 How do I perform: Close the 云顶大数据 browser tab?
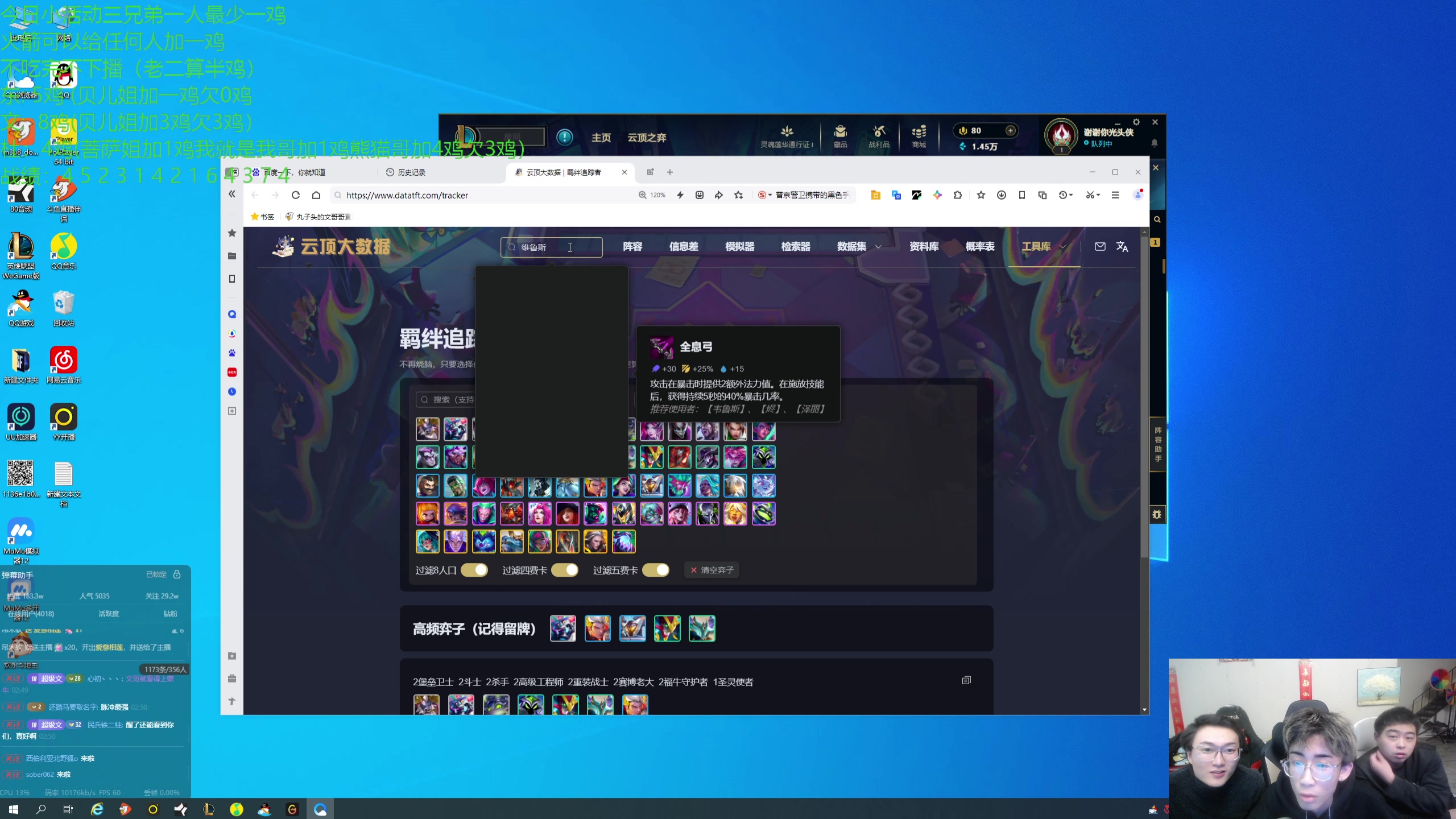[x=624, y=172]
